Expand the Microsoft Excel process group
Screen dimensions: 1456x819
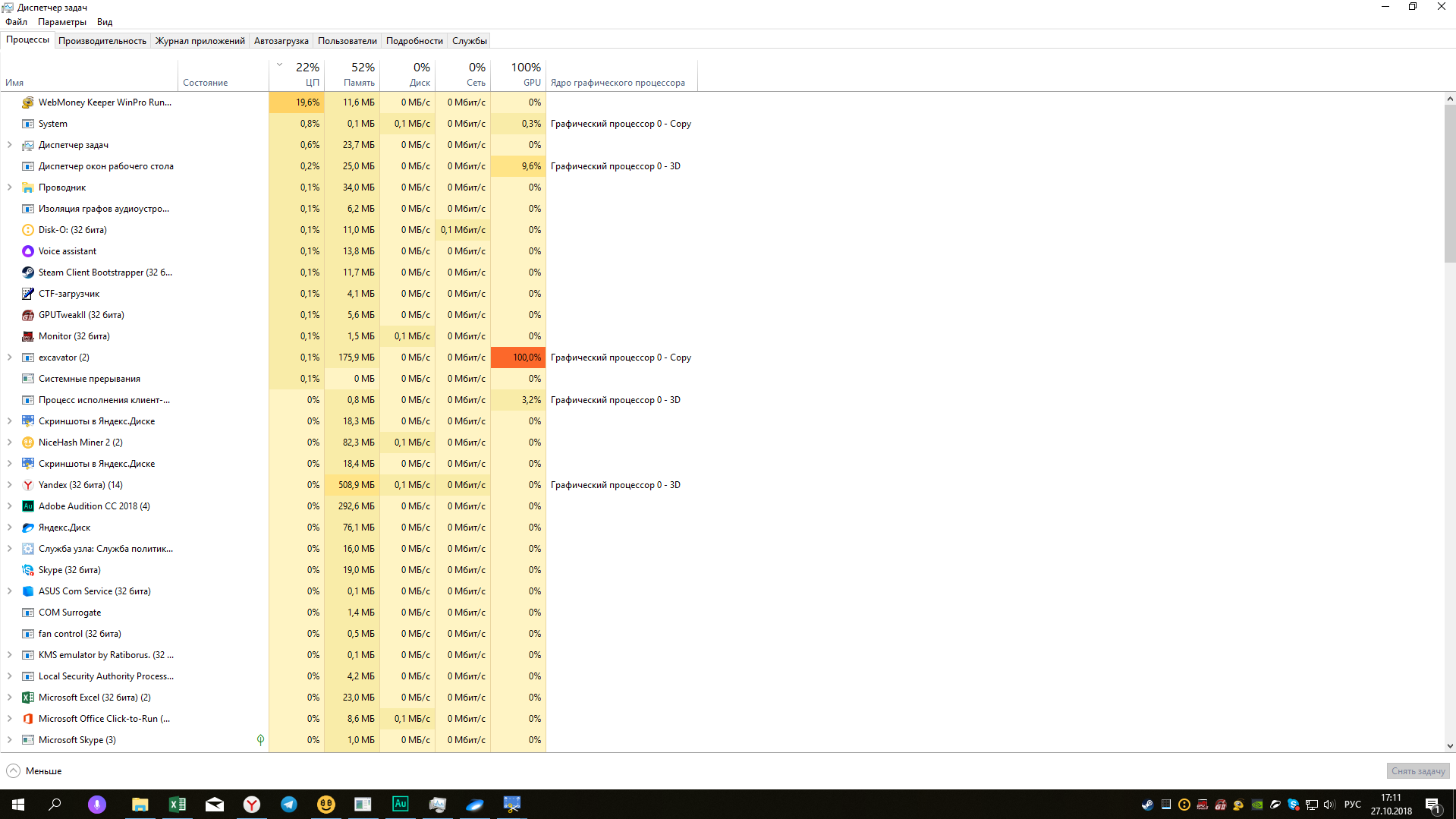(x=9, y=698)
